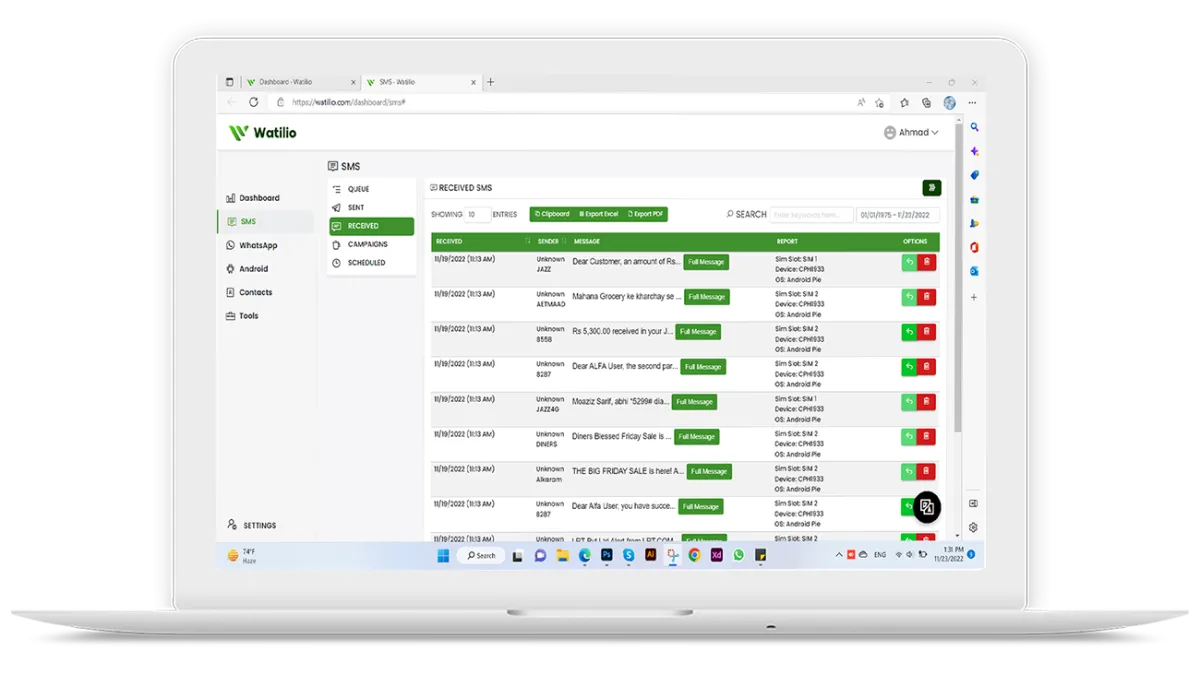Expand the Ahmad user dropdown
This screenshot has width=1200, height=674.
point(911,132)
